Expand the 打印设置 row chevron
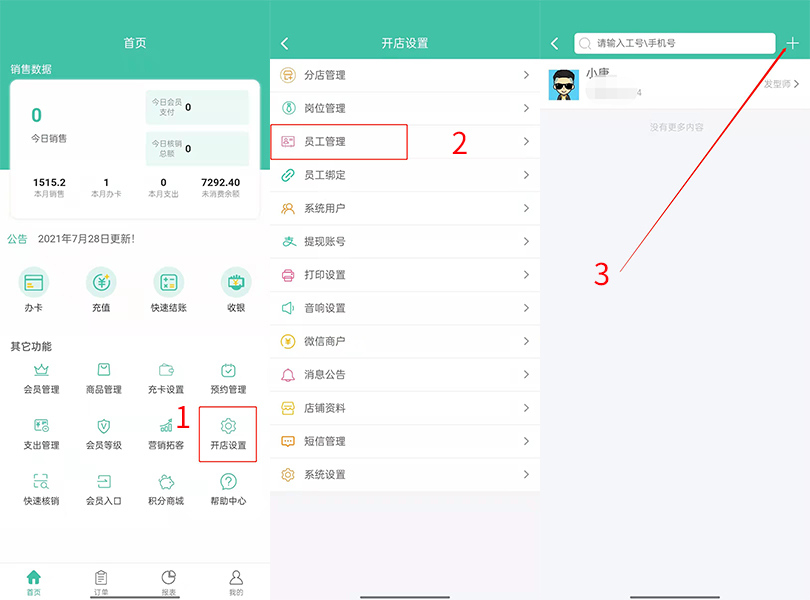This screenshot has height=600, width=810. (x=526, y=275)
